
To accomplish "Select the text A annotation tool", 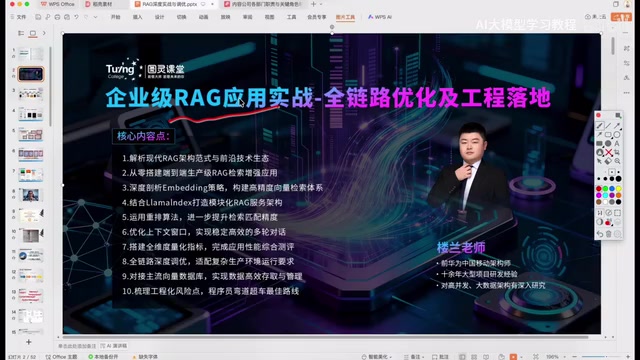I will [x=617, y=143].
